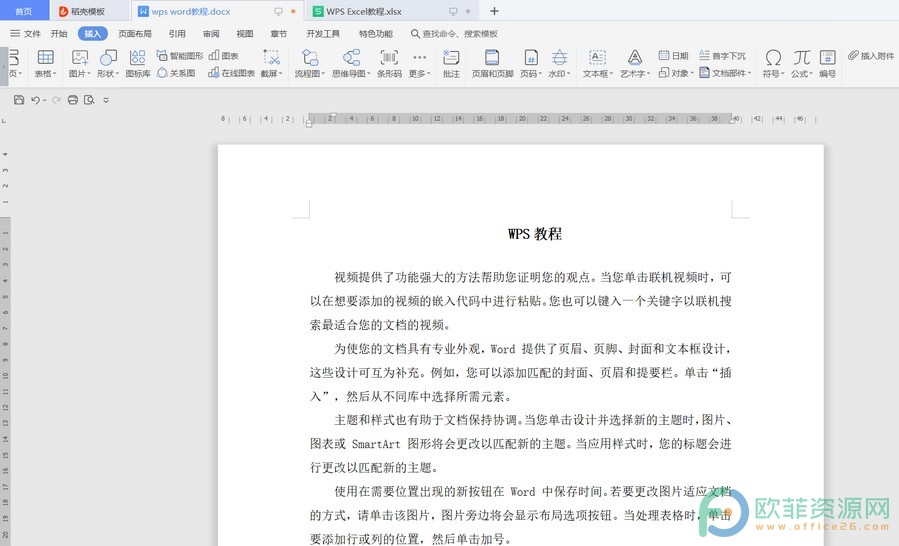Open the 文档部件 document parts dropdown
The height and width of the screenshot is (546, 899).
[x=725, y=73]
